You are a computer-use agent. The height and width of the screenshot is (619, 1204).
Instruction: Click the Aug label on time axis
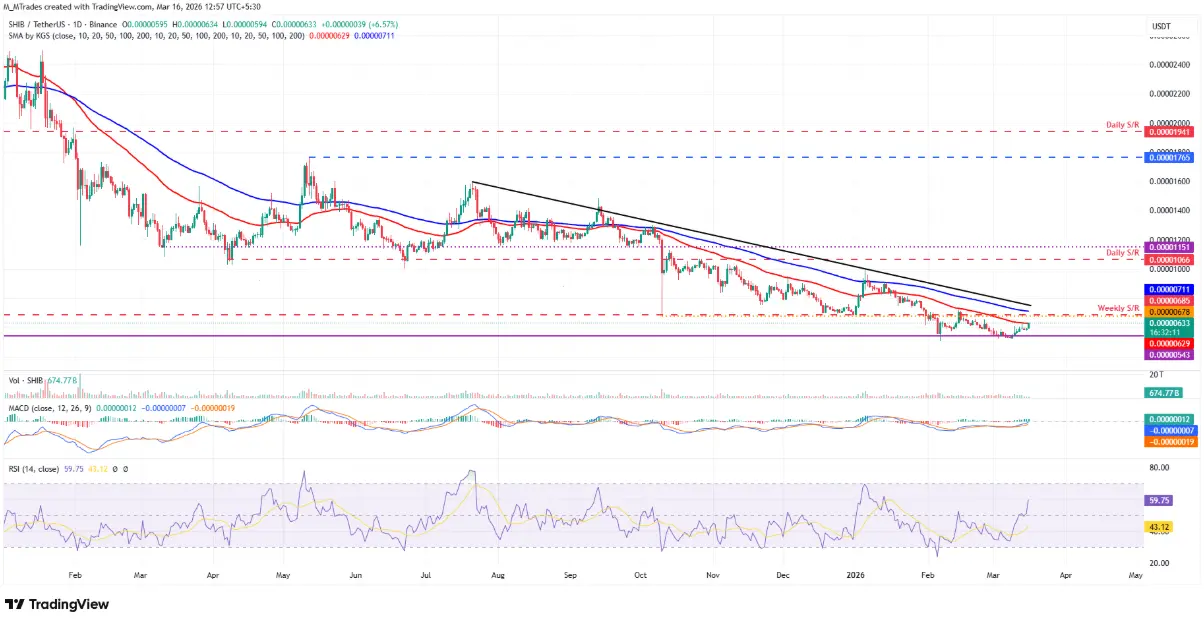[497, 577]
